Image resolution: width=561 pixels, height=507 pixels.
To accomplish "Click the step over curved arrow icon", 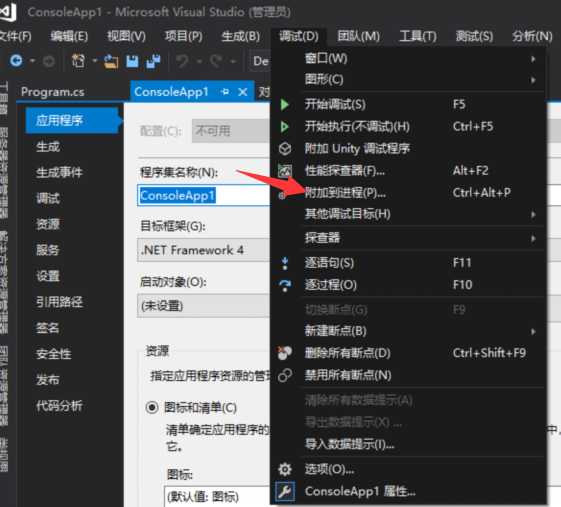I will click(x=285, y=286).
